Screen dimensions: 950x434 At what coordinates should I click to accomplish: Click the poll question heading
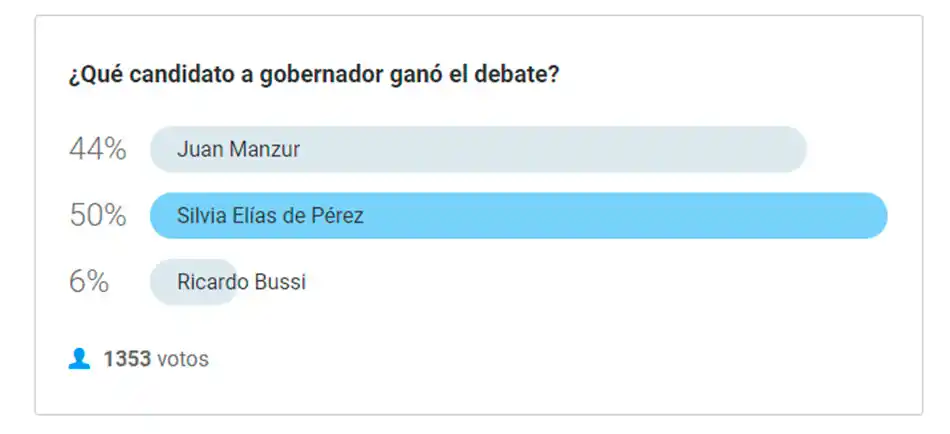coord(313,76)
